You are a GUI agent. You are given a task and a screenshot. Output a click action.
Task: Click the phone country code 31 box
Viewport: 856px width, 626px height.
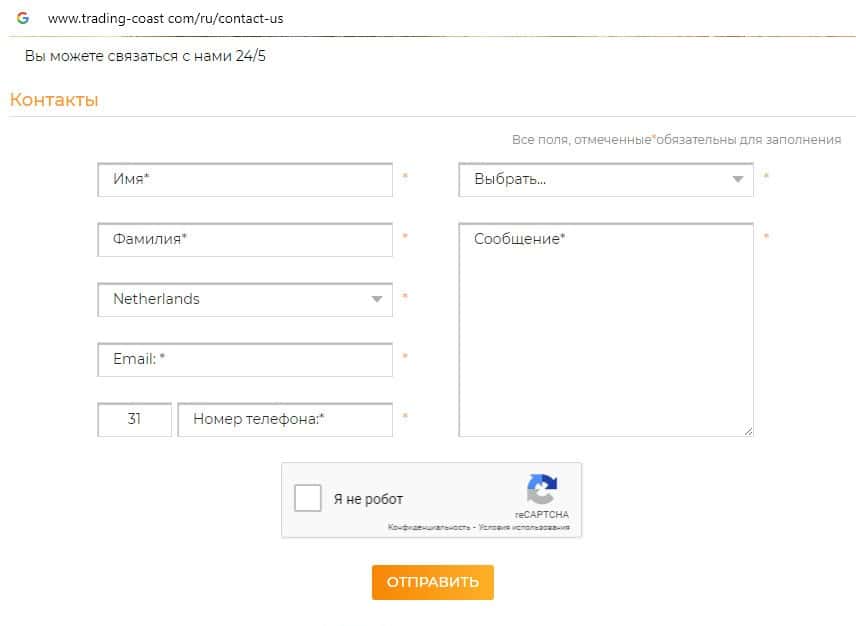point(134,419)
